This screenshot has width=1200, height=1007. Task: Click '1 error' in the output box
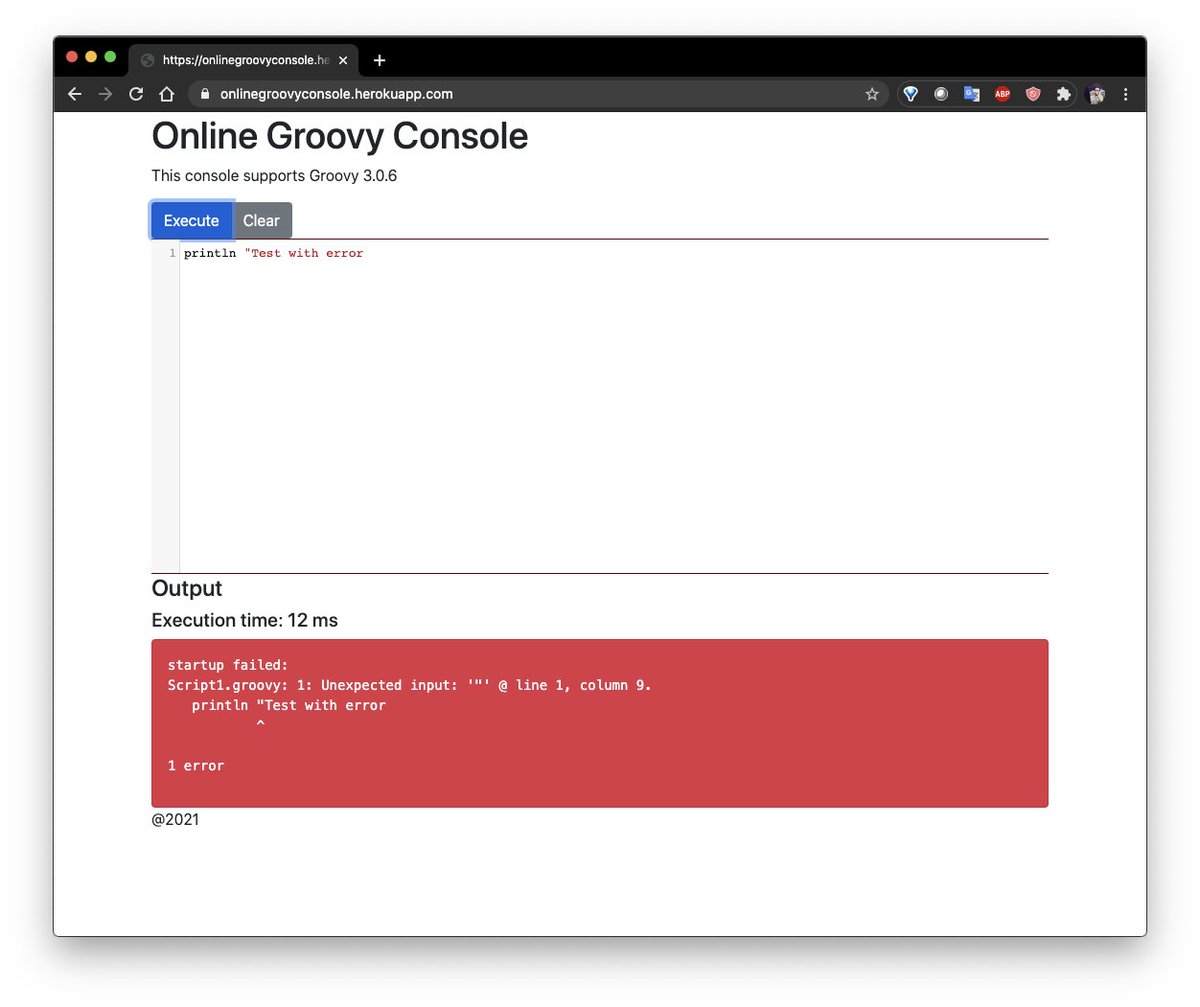196,766
